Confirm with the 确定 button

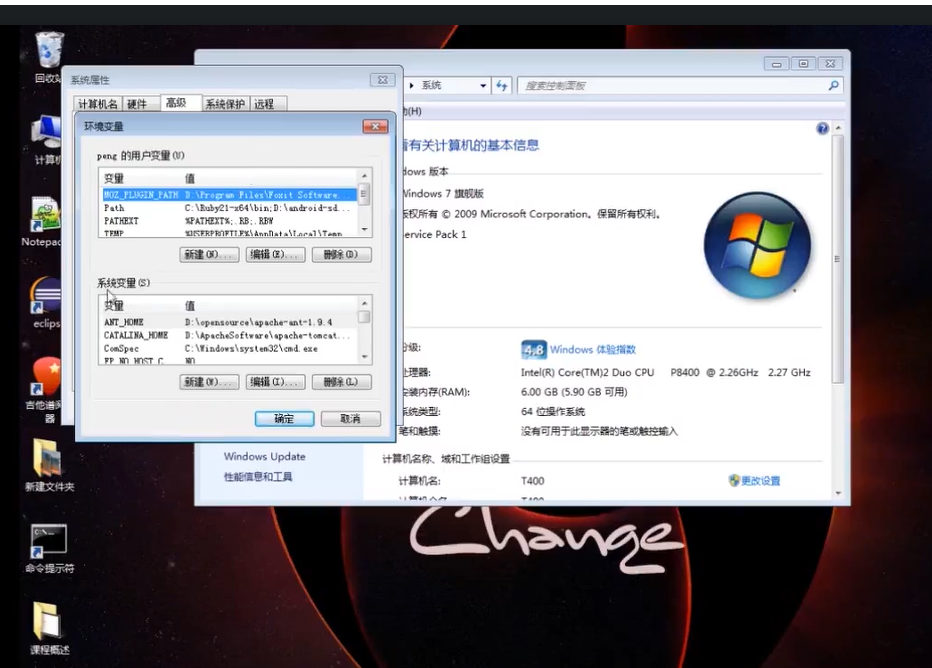tap(284, 418)
